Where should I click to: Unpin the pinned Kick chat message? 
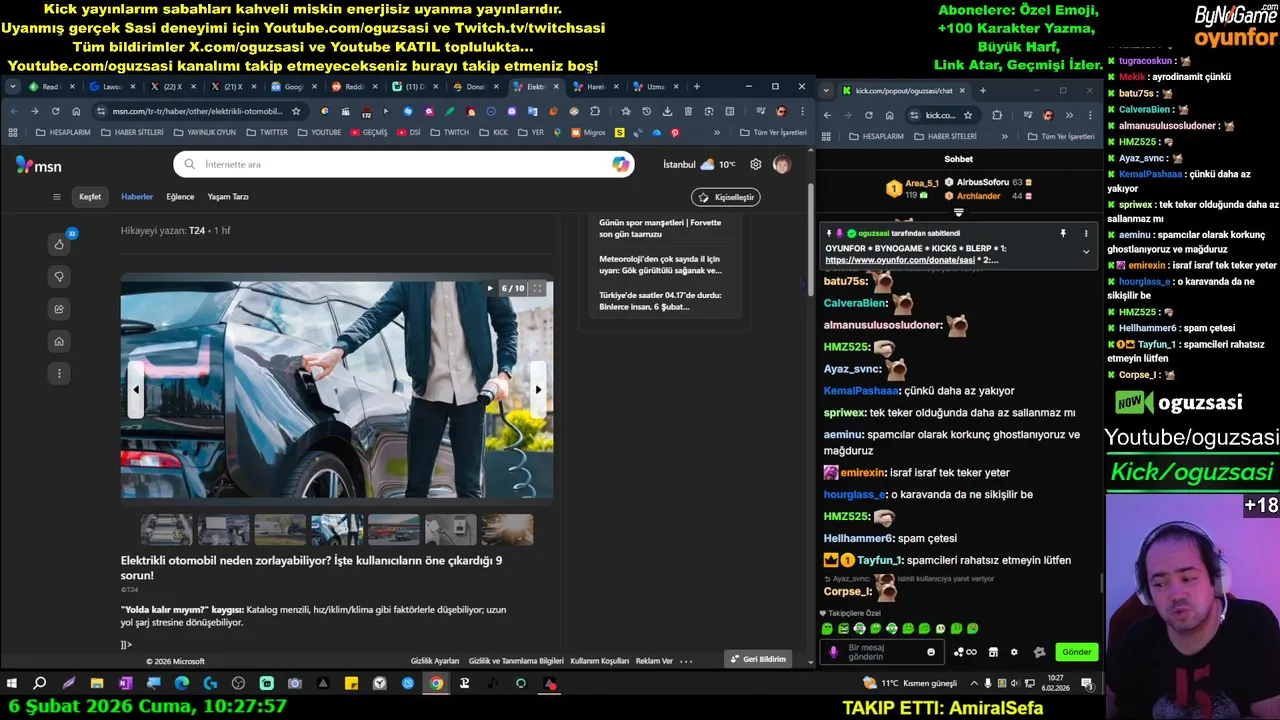click(x=1063, y=233)
